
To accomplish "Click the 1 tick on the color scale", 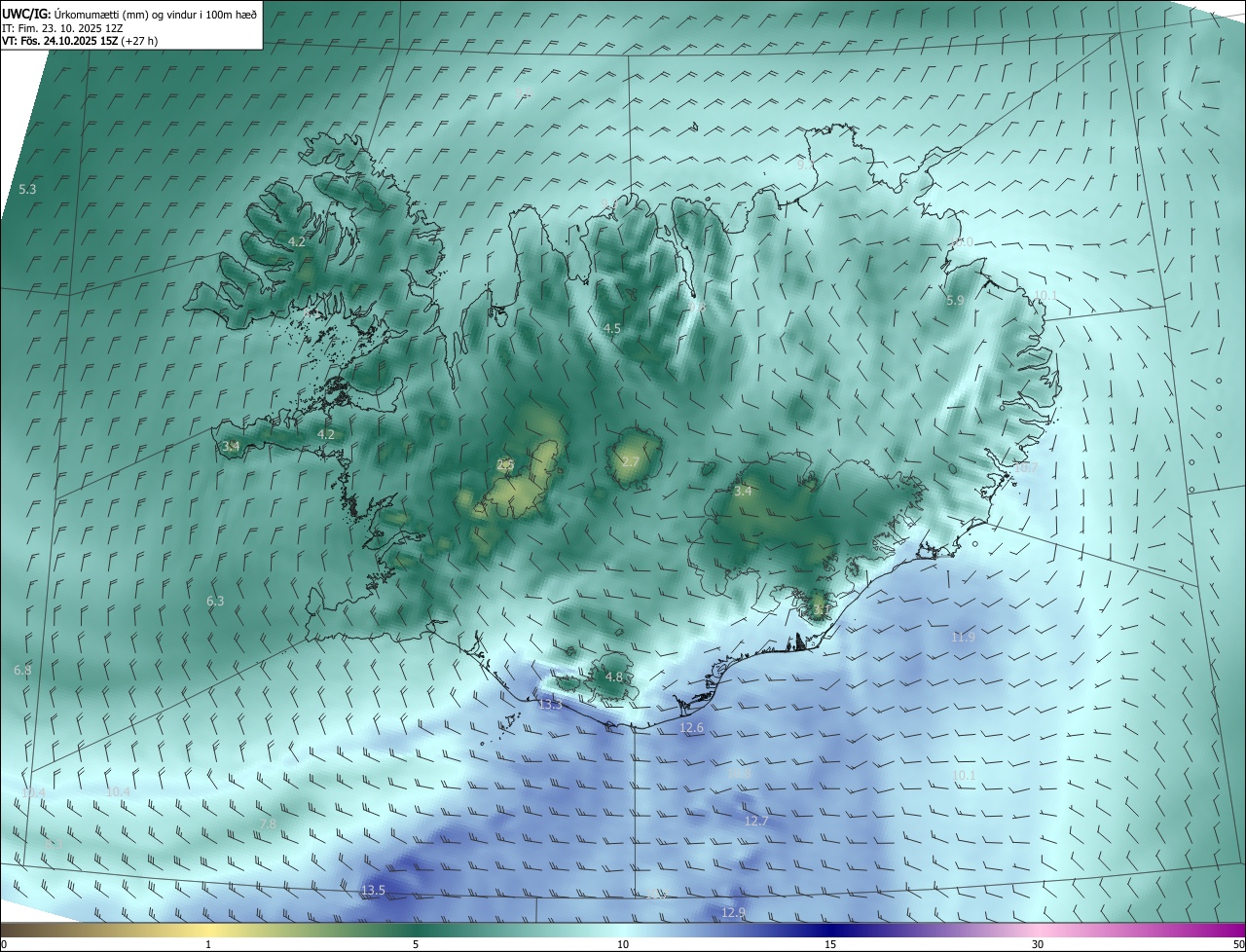I will 208,944.
